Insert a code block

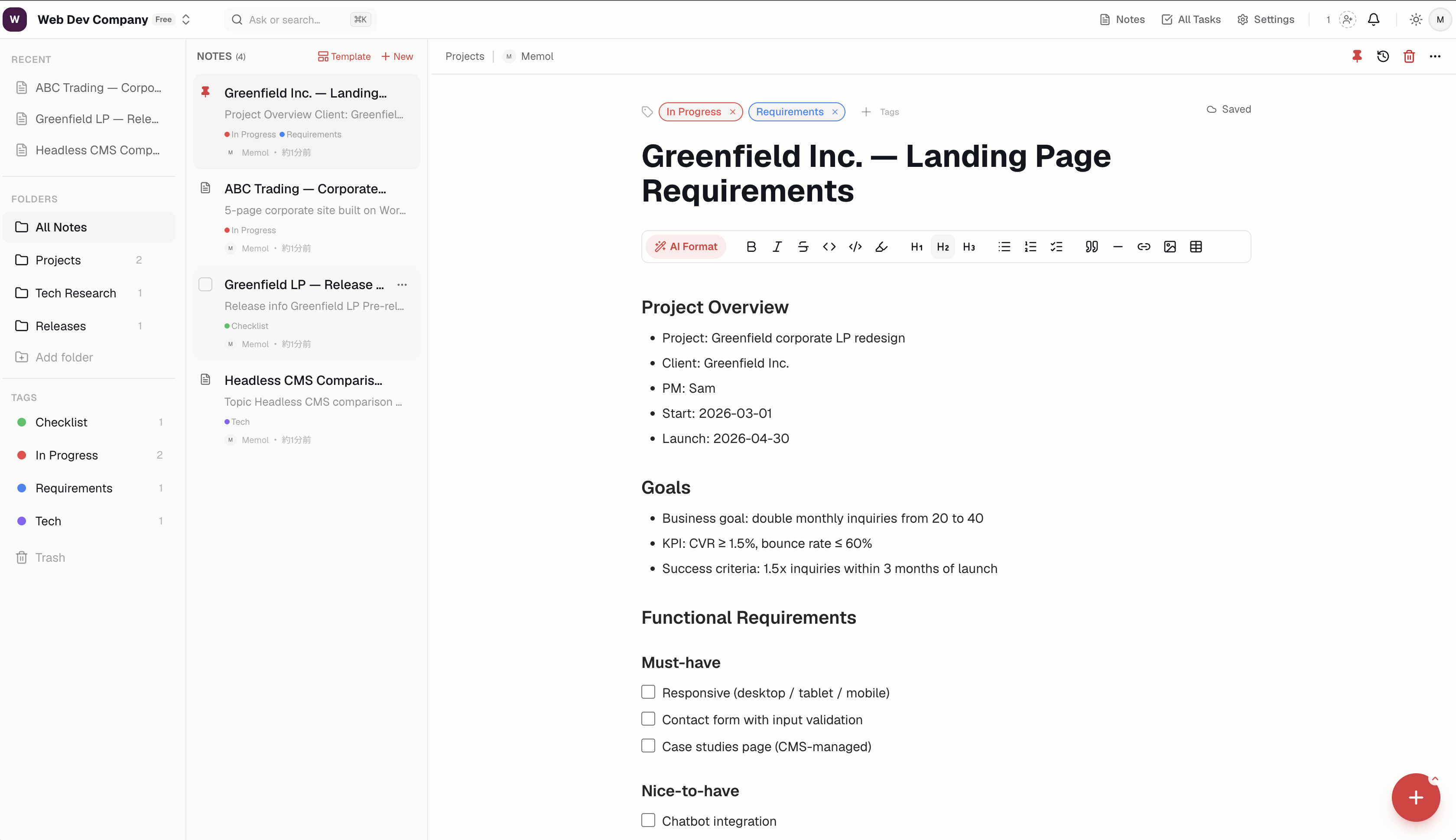pos(855,247)
